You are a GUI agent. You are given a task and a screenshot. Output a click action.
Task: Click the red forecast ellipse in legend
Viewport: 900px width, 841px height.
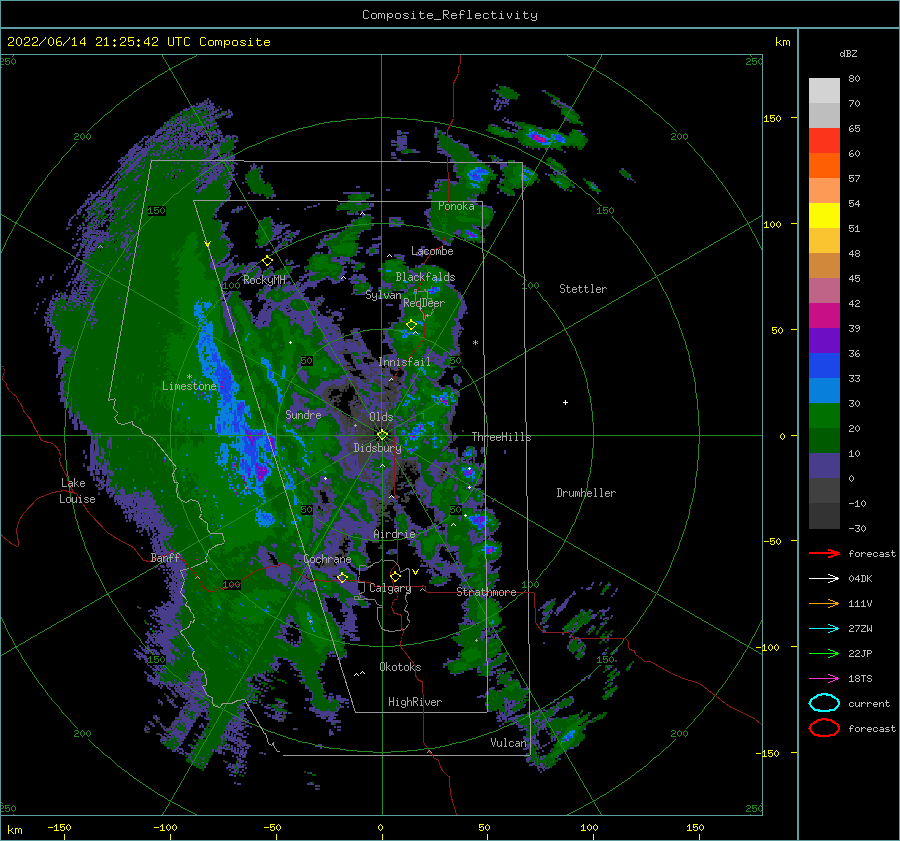[824, 728]
